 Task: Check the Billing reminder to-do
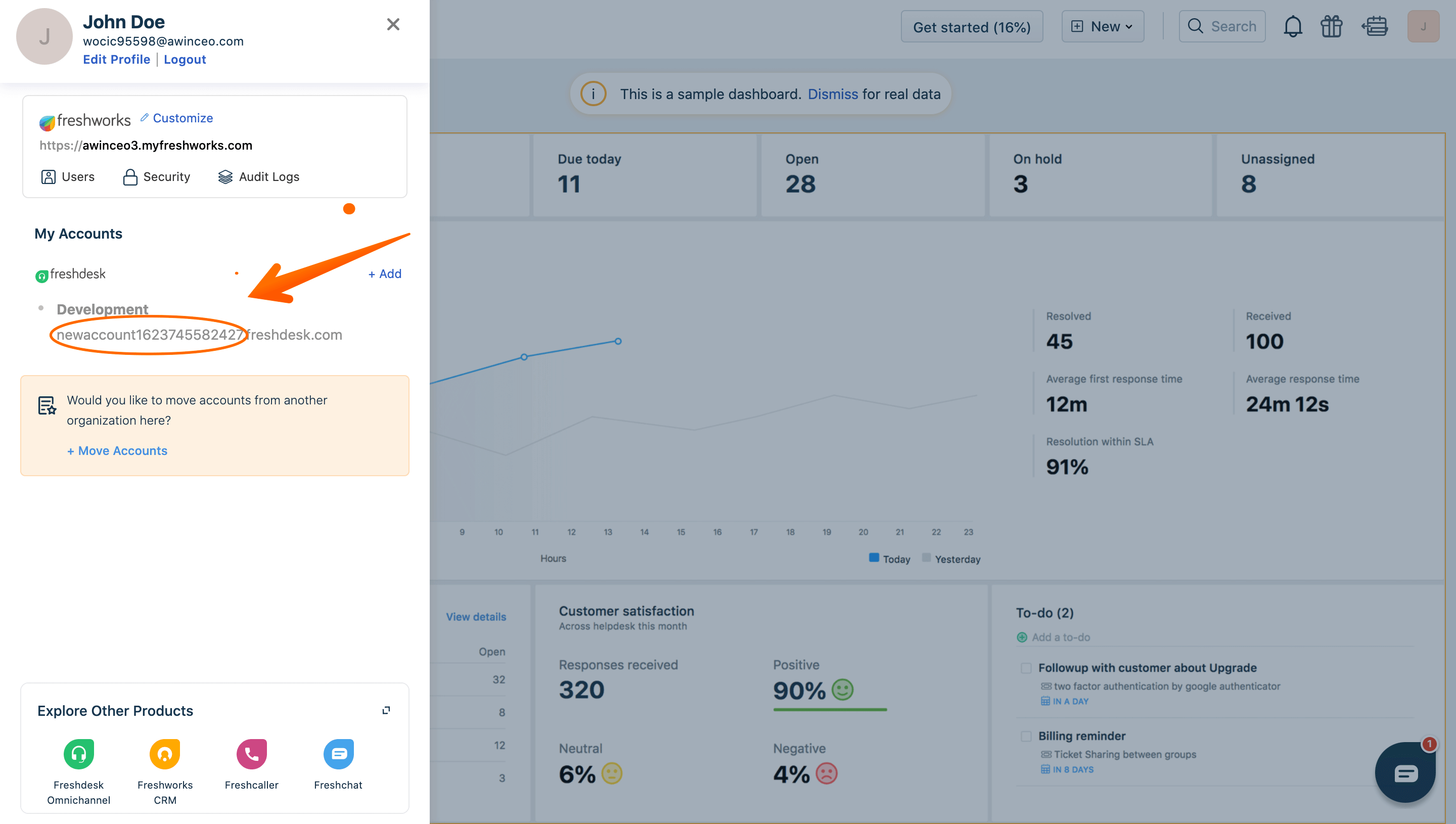(x=1025, y=736)
